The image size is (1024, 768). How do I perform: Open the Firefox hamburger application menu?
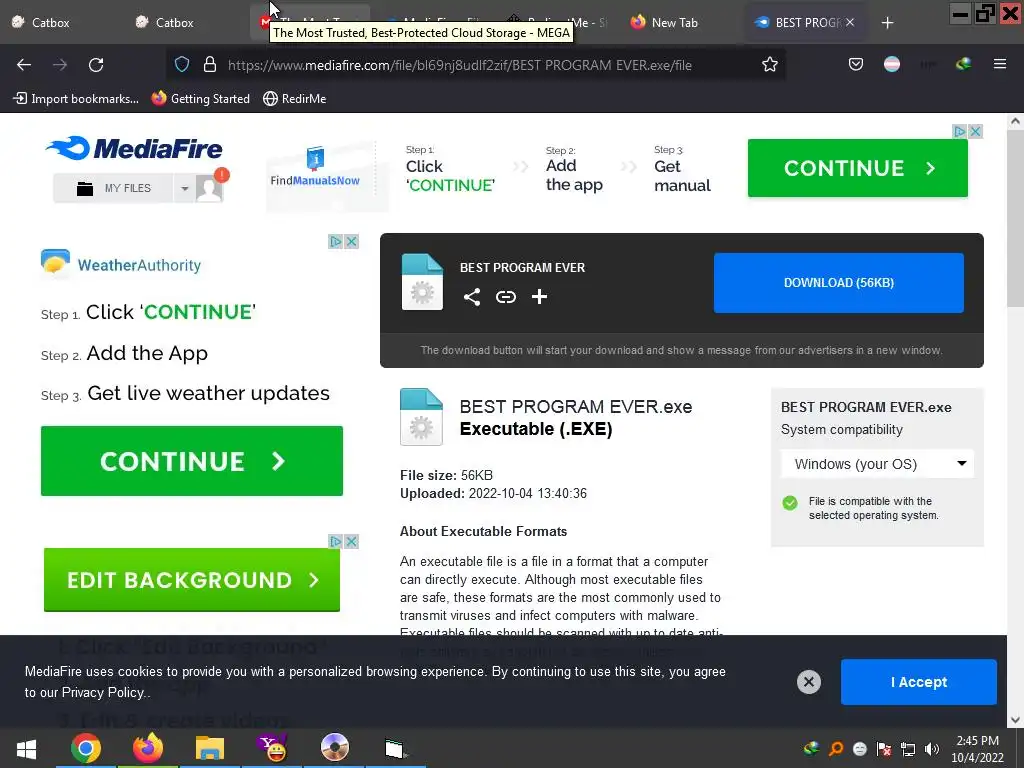pyautogui.click(x=1000, y=64)
